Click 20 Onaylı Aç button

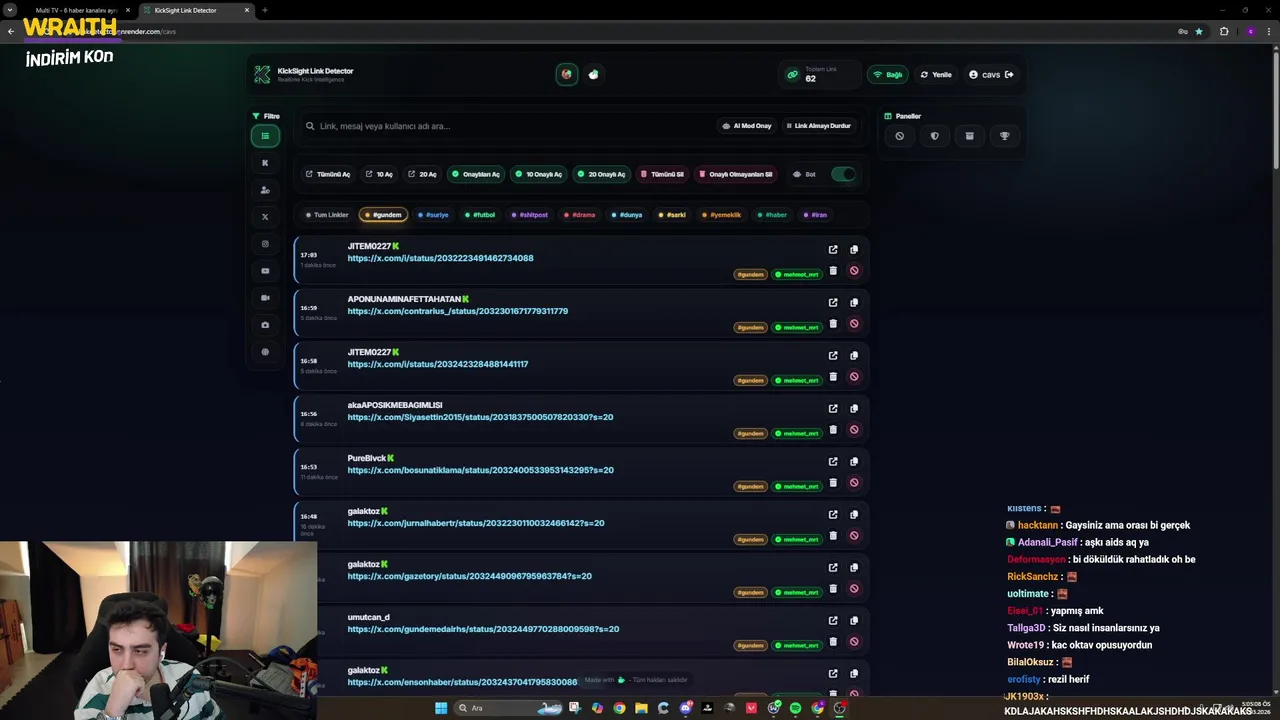601,174
